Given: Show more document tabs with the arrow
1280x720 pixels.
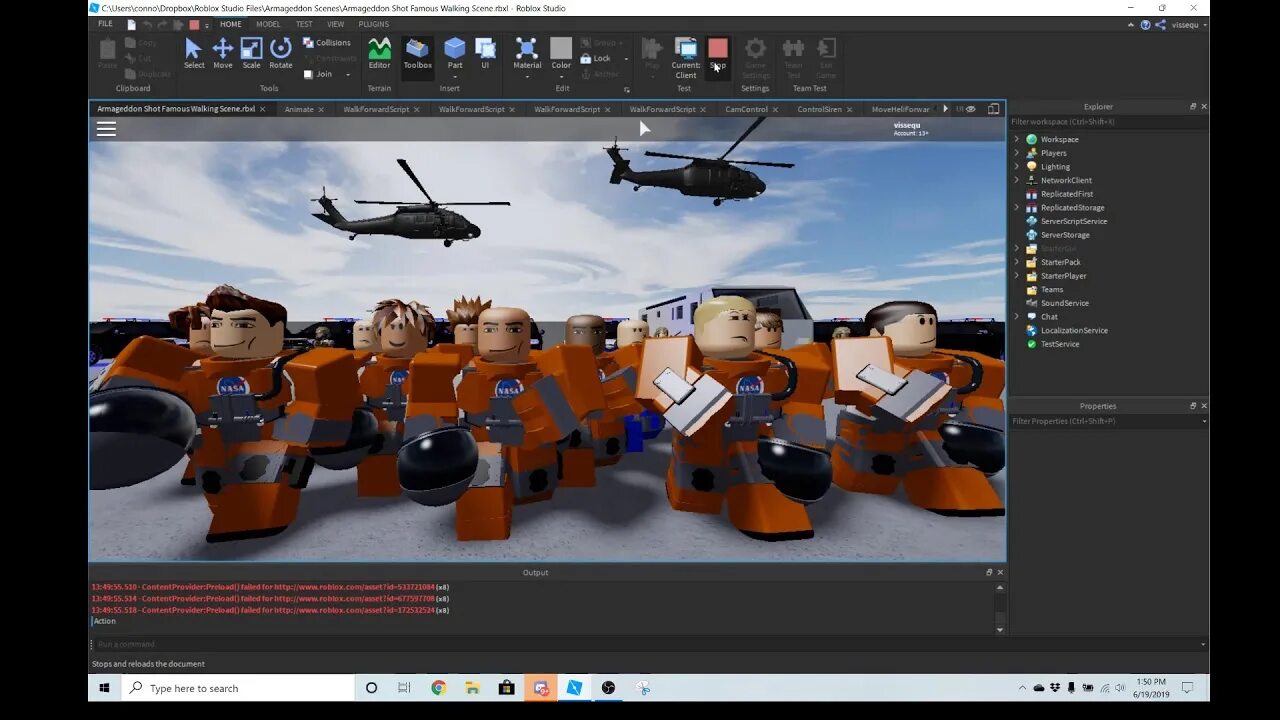Looking at the screenshot, I should pos(946,109).
